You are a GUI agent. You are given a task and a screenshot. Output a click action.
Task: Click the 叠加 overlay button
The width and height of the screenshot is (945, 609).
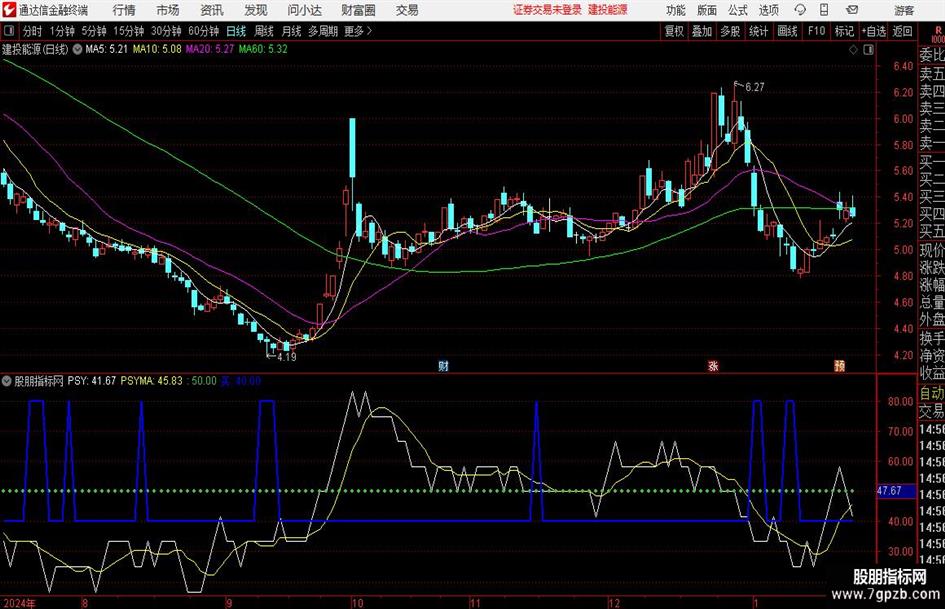click(702, 31)
